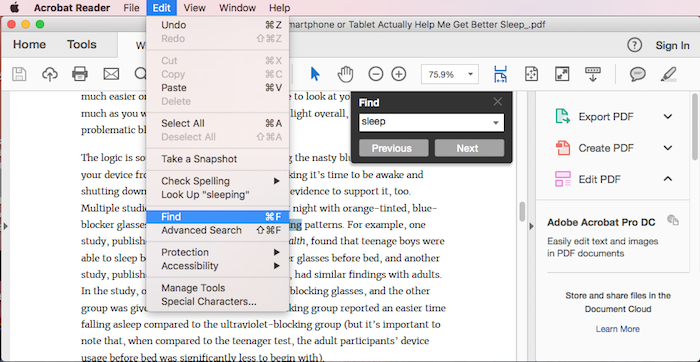Viewport: 700px width, 362px height.
Task: Click the left pane expander arrow
Action: coord(5,226)
